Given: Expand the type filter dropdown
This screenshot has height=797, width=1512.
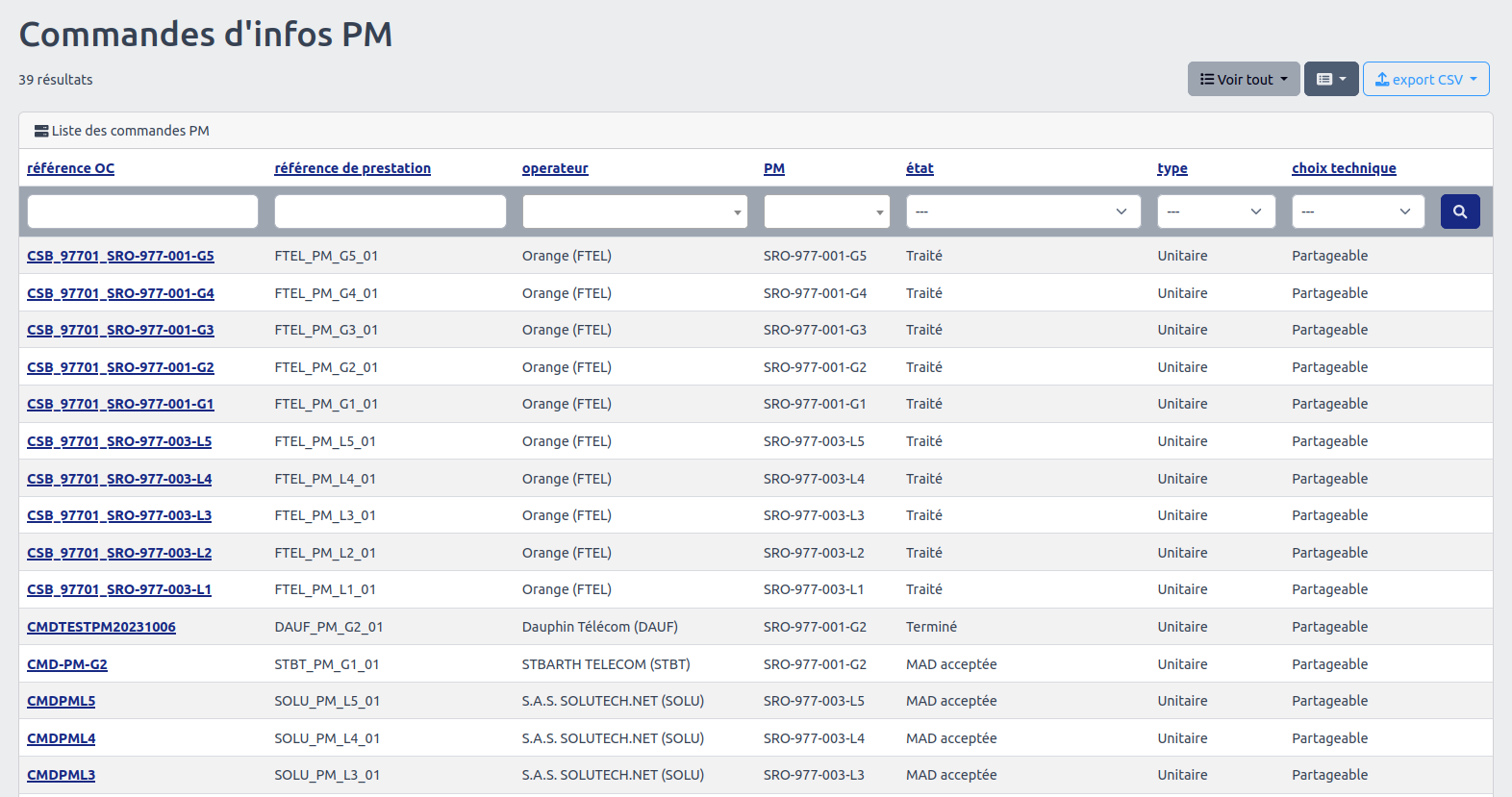Looking at the screenshot, I should pyautogui.click(x=1216, y=212).
